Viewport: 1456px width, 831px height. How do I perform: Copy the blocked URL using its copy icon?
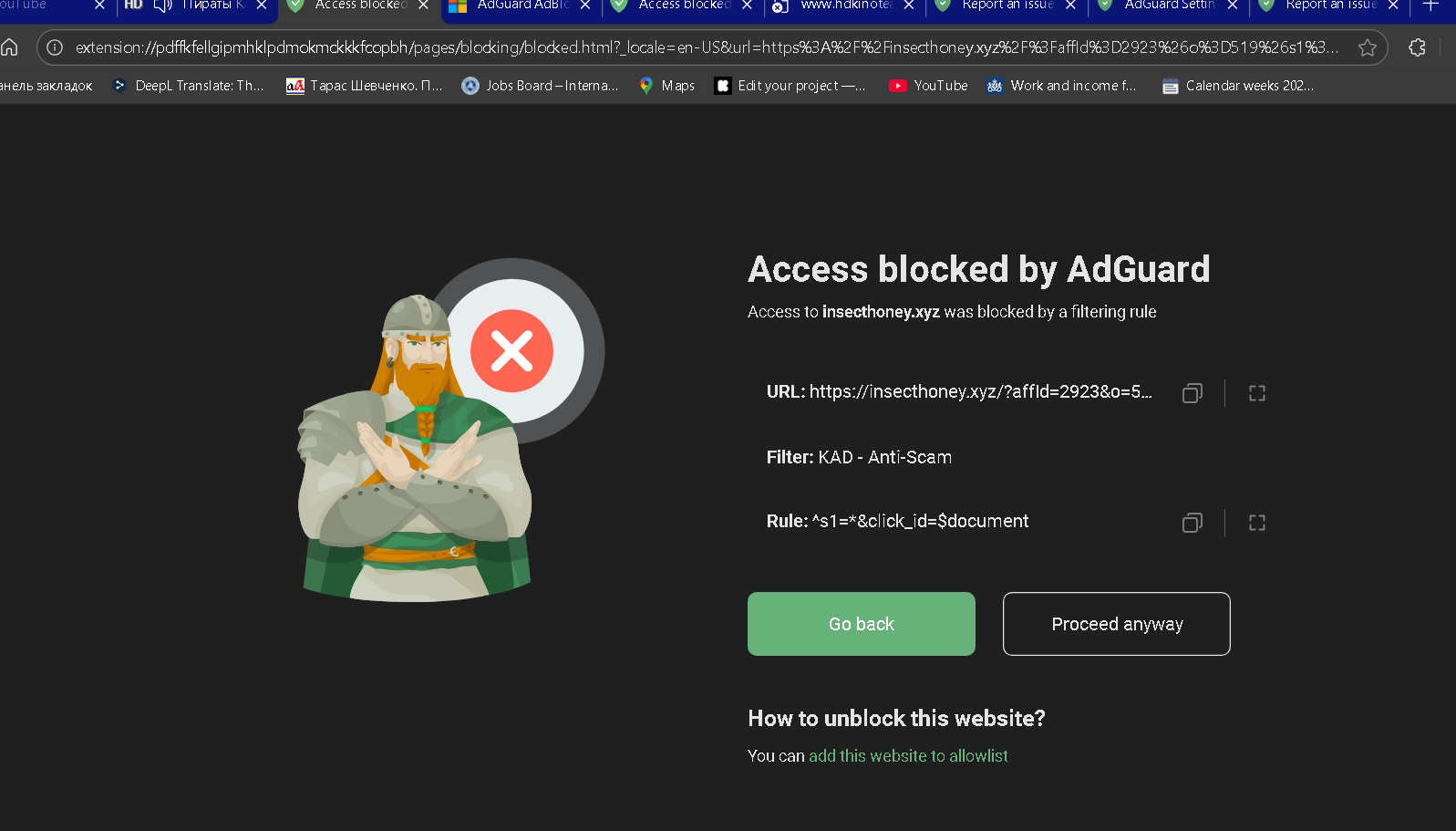1192,393
